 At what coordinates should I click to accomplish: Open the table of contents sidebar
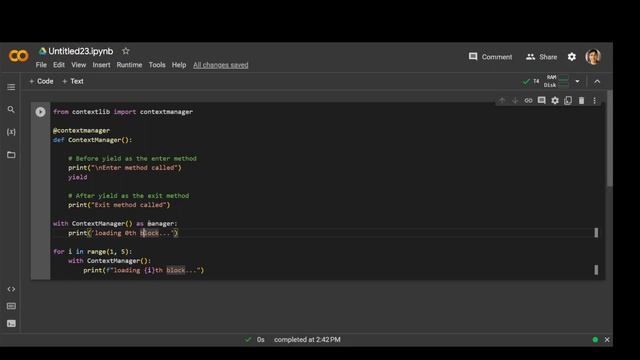tap(11, 87)
